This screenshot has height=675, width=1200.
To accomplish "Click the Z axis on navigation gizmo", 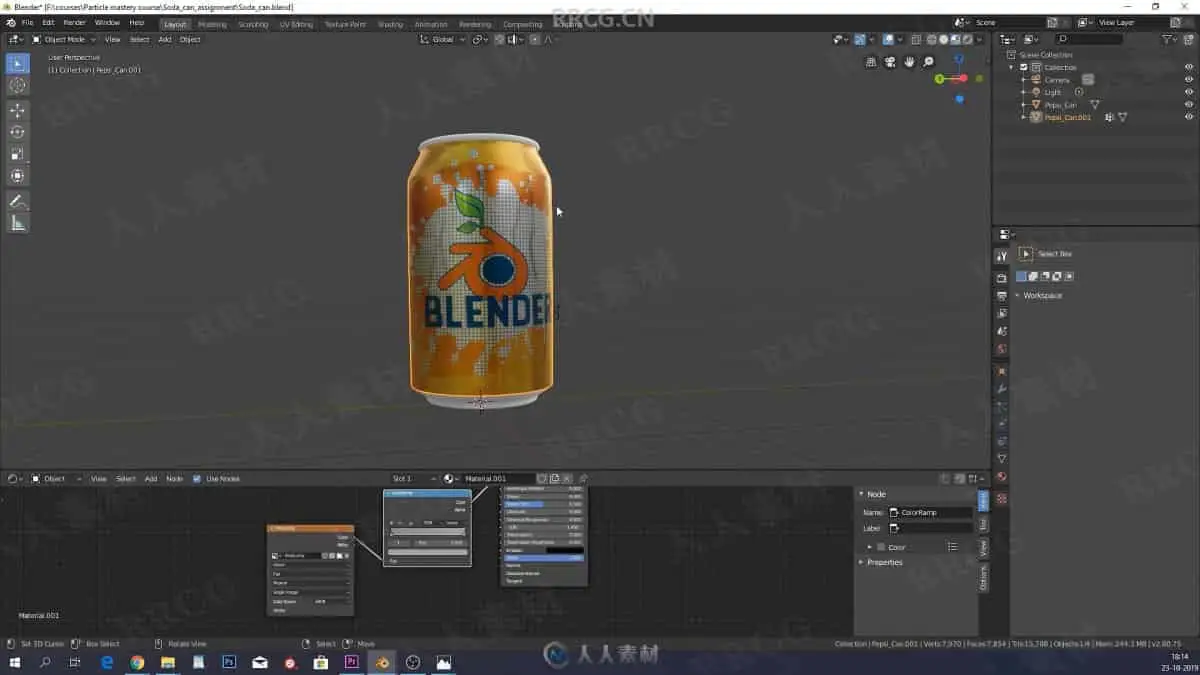I will coord(960,59).
